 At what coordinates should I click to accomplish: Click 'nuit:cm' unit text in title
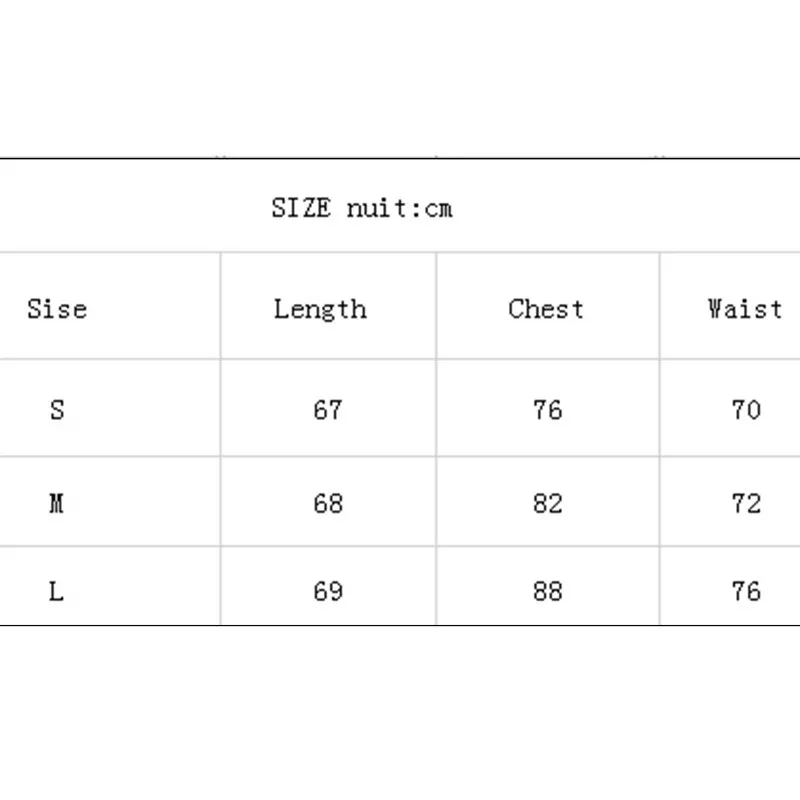[x=399, y=208]
